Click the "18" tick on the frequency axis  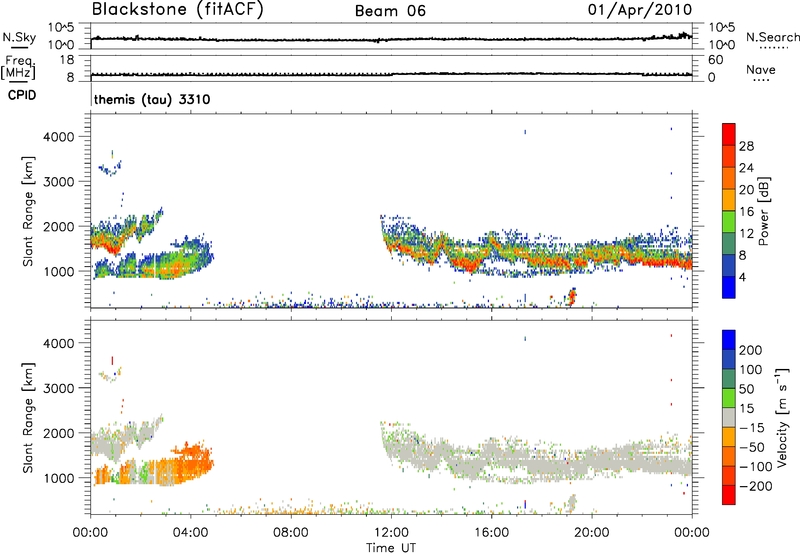coord(68,60)
